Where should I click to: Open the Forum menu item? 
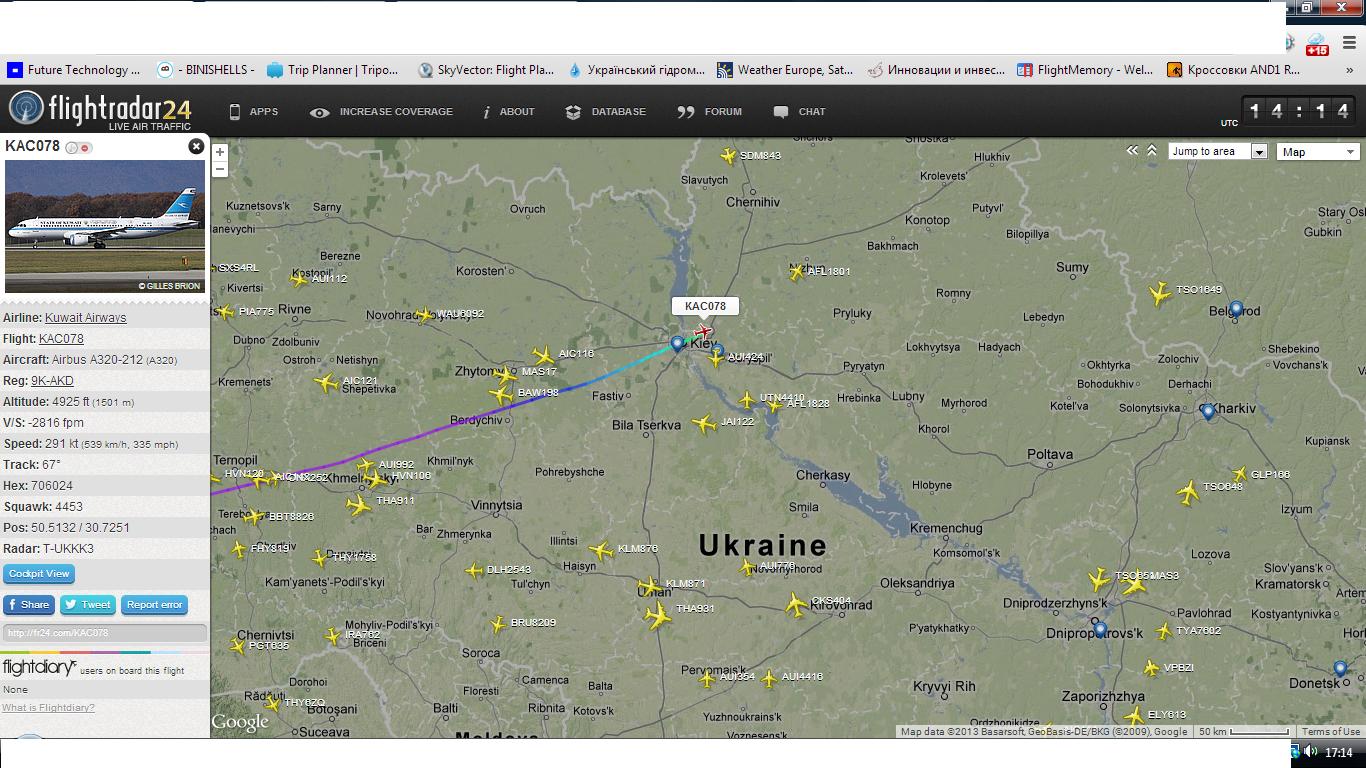(x=710, y=112)
